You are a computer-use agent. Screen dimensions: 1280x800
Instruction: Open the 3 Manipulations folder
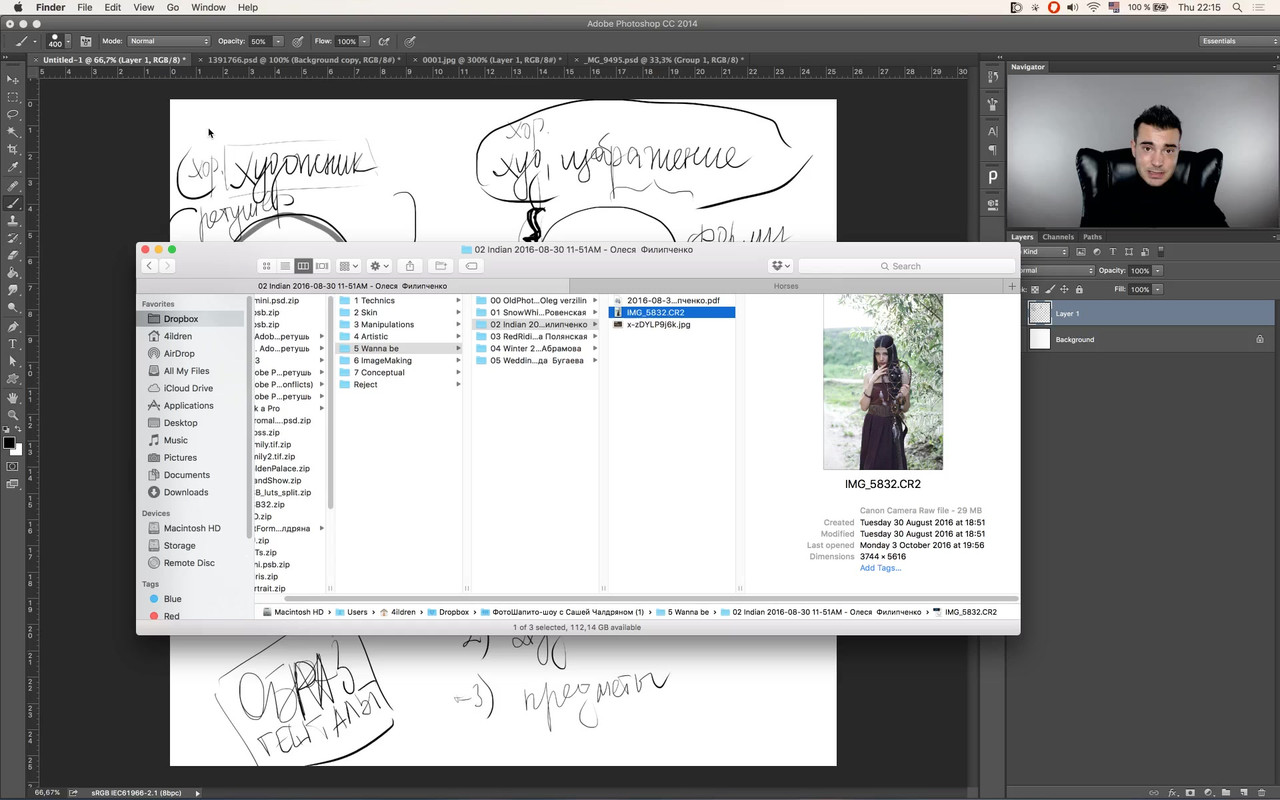(383, 325)
